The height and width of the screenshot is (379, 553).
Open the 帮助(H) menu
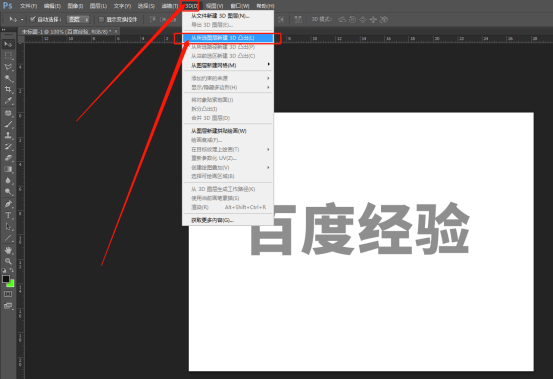point(265,6)
